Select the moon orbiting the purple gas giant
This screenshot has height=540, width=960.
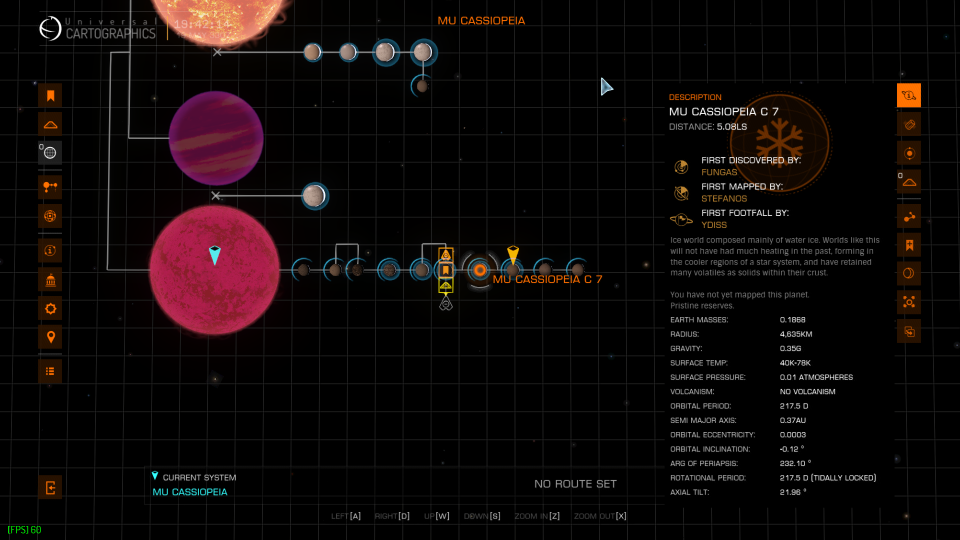[x=314, y=196]
